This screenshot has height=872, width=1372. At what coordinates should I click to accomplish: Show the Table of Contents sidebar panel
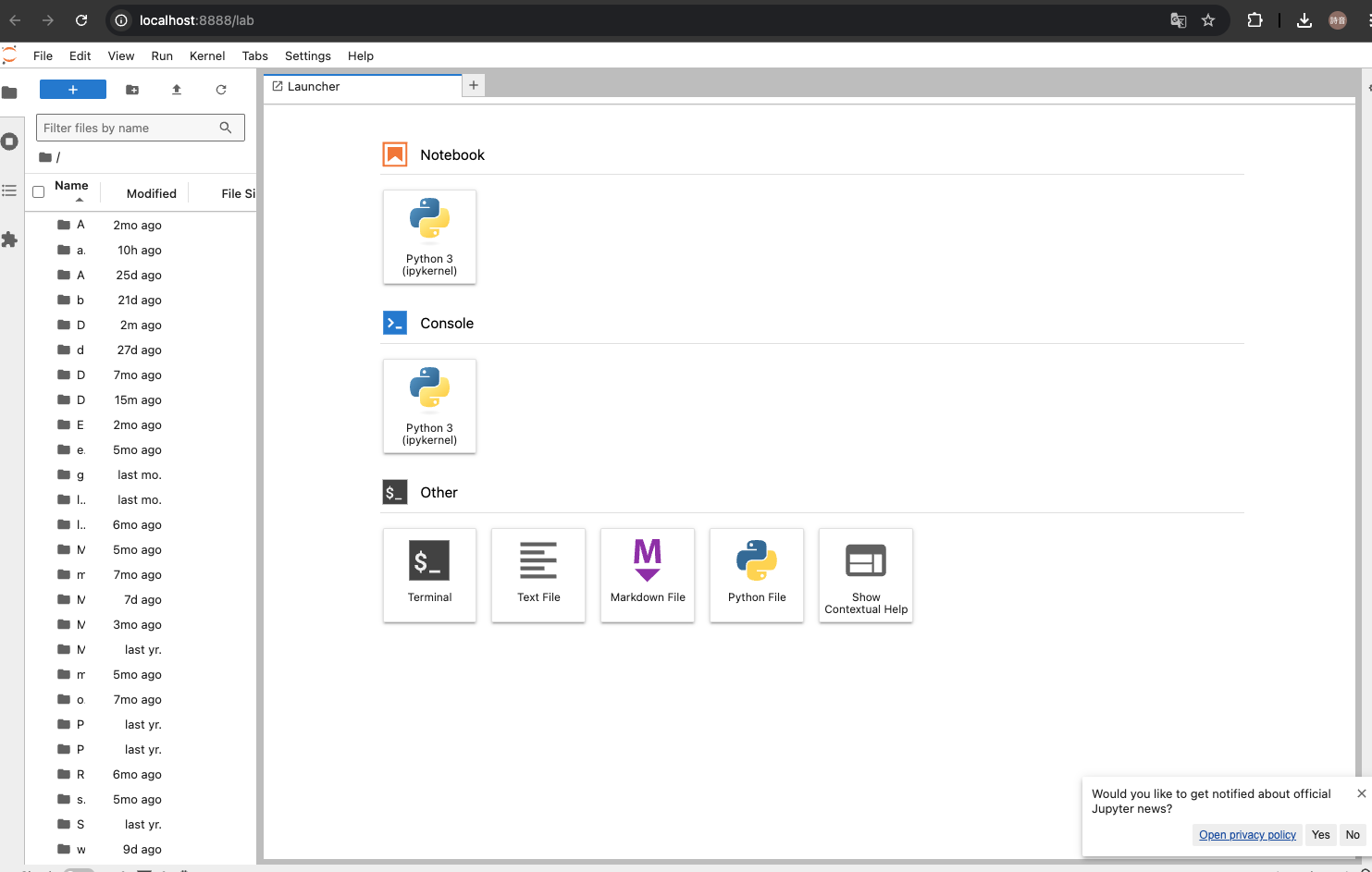tap(10, 190)
